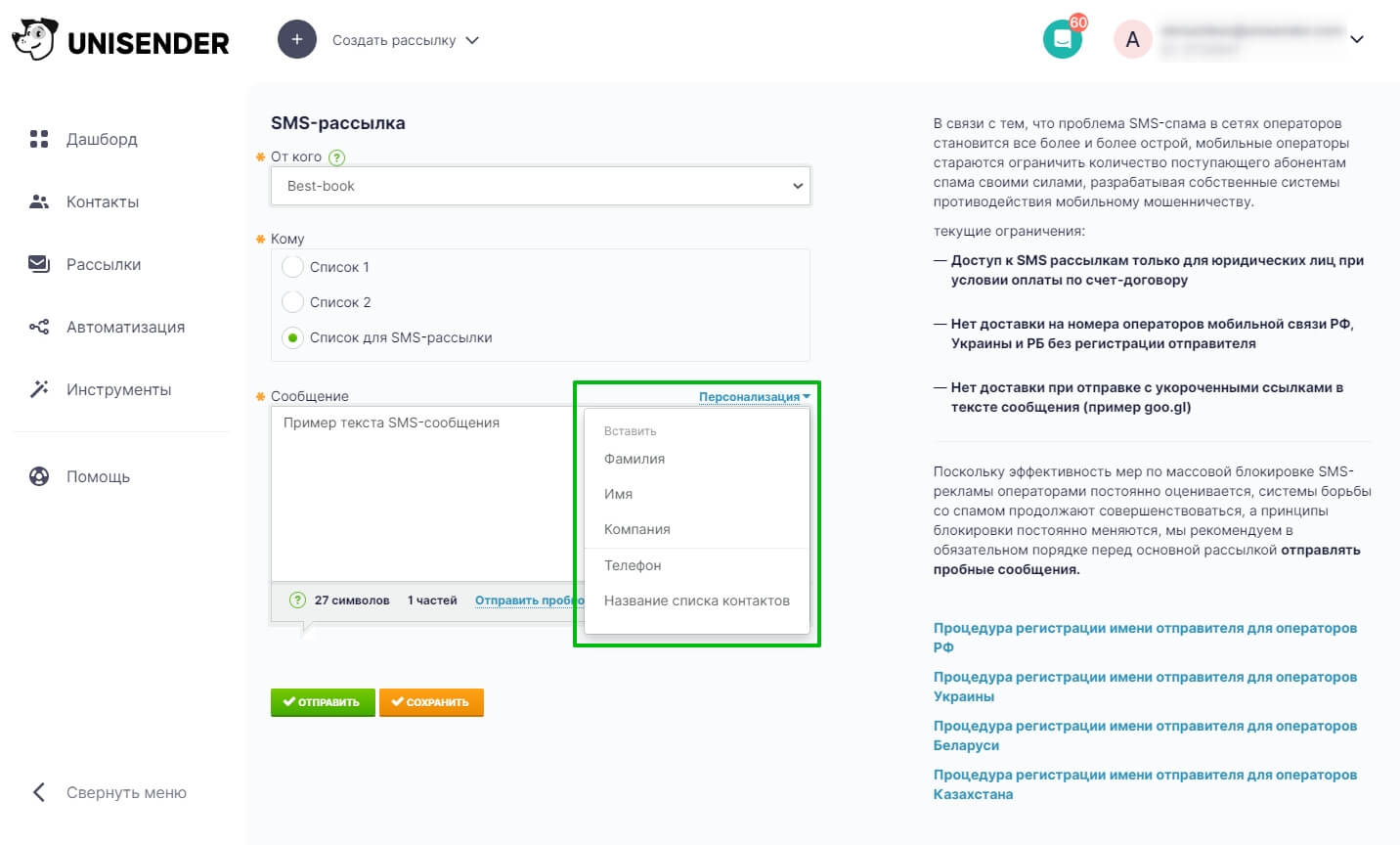
Task: Expand the Создать рассылку dropdown
Action: click(x=406, y=40)
